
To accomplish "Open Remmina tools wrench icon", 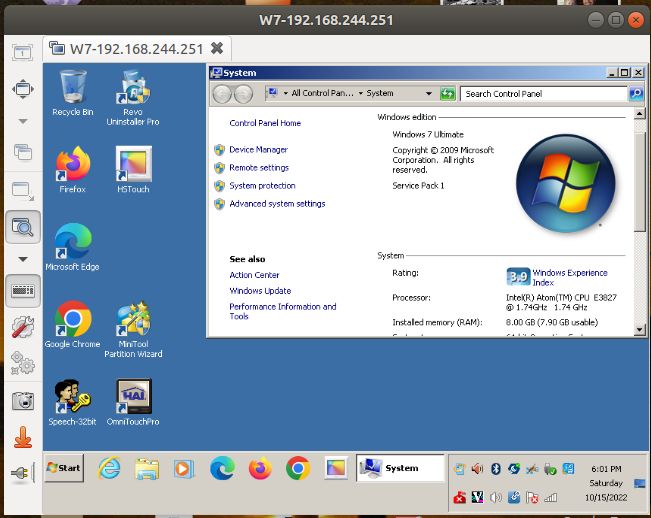I will click(x=22, y=327).
